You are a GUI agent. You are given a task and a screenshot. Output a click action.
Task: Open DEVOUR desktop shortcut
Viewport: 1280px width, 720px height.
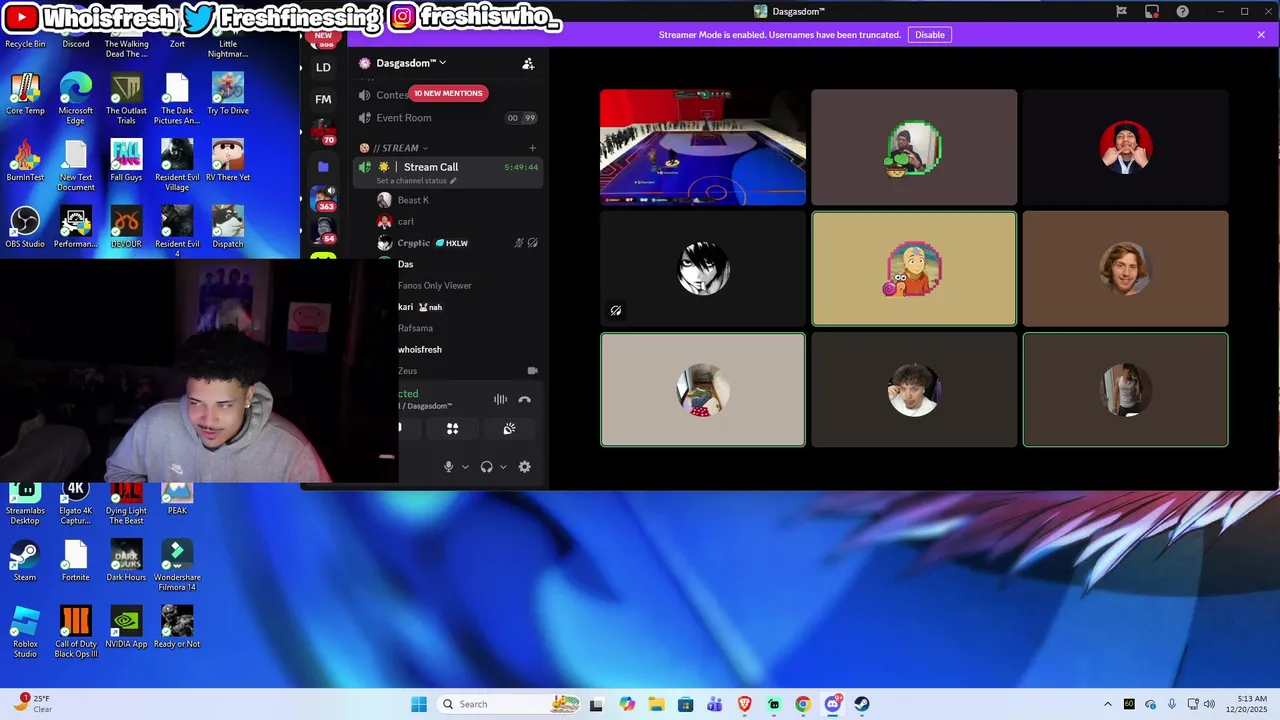(x=126, y=227)
